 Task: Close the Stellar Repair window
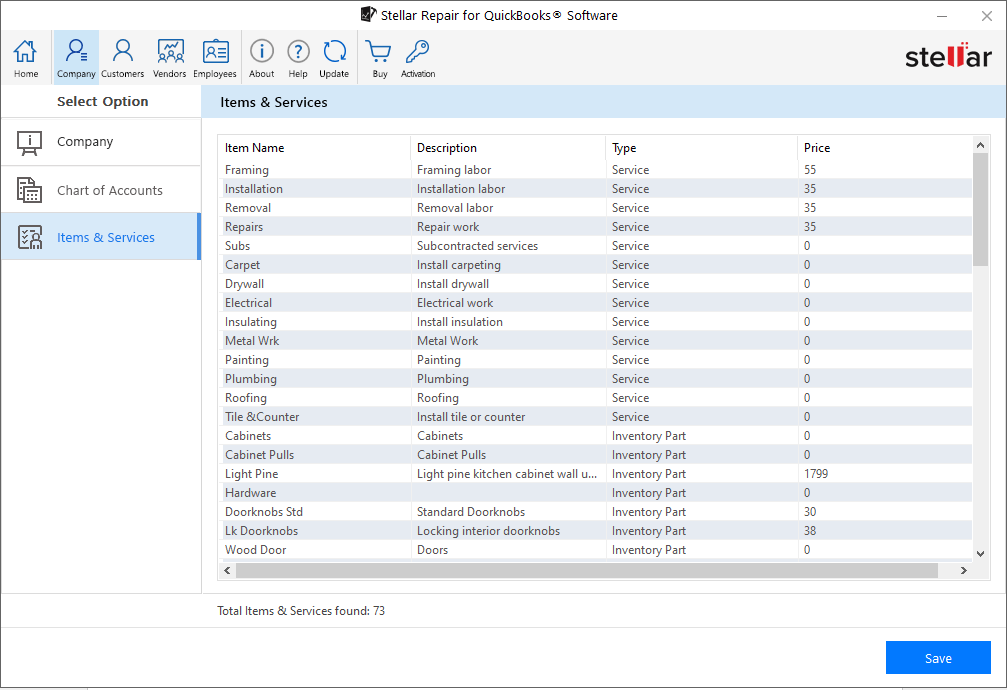pyautogui.click(x=986, y=16)
